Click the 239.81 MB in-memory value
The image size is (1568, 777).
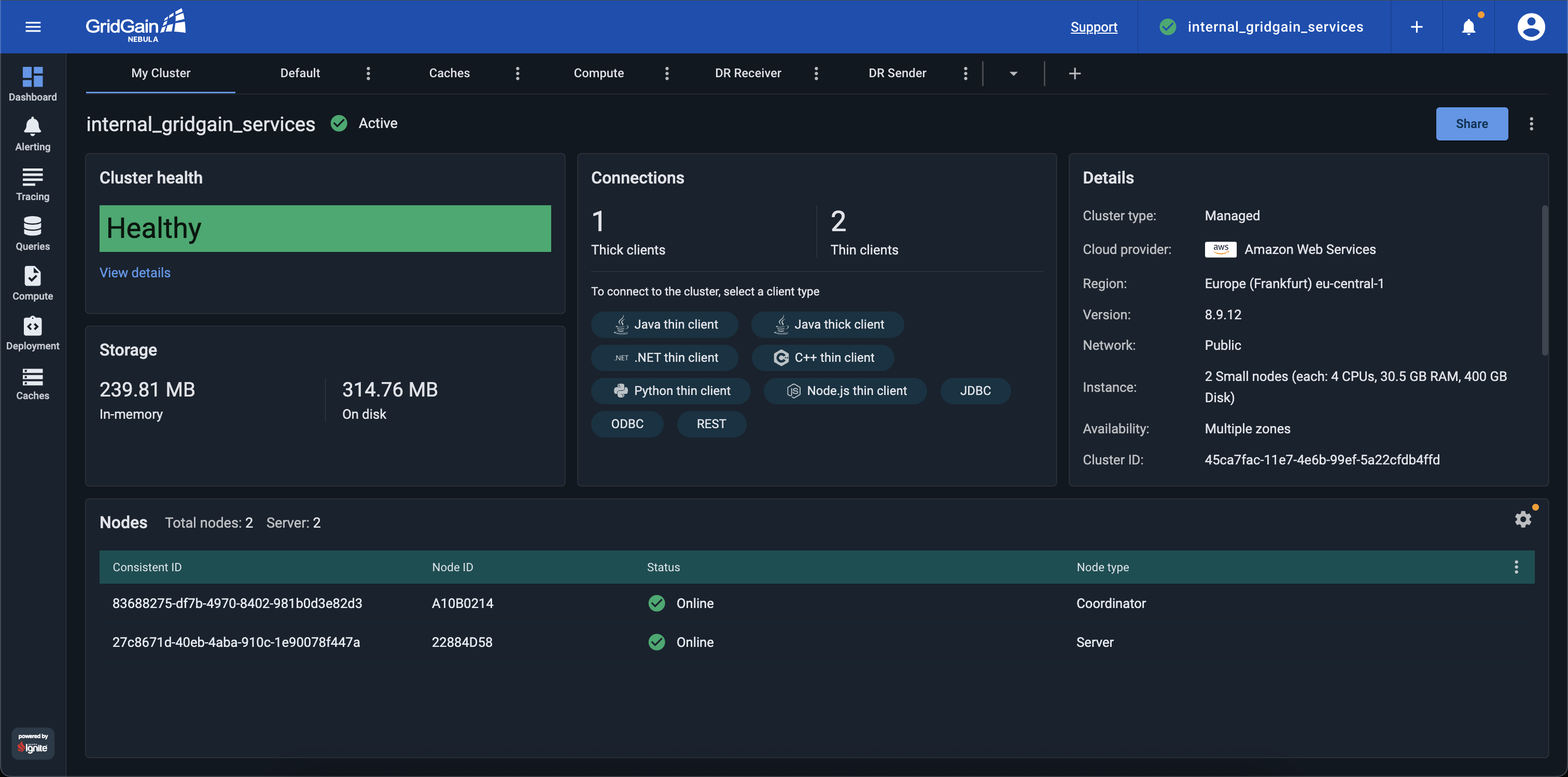147,389
